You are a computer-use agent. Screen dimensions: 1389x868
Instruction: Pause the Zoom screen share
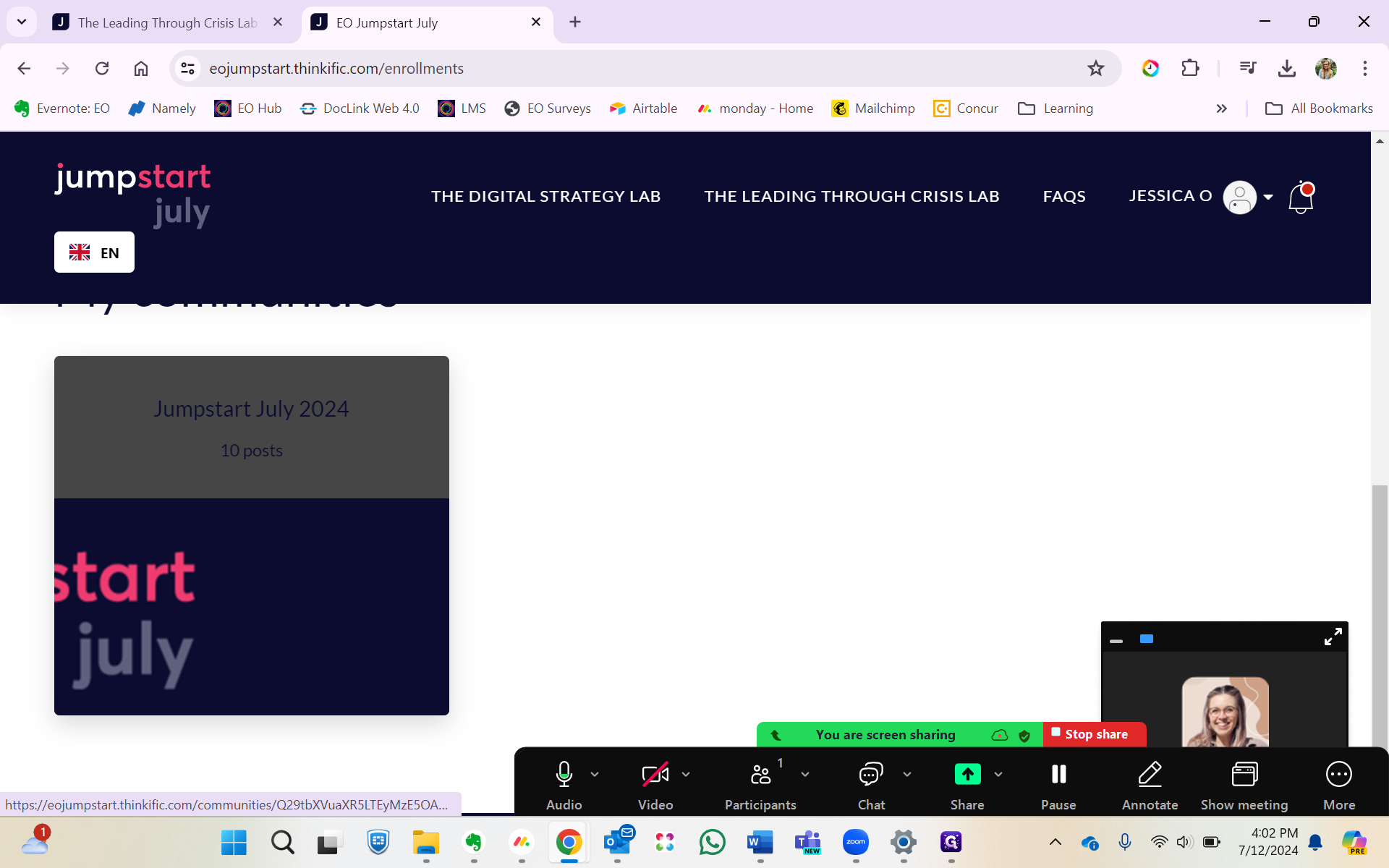point(1058,784)
